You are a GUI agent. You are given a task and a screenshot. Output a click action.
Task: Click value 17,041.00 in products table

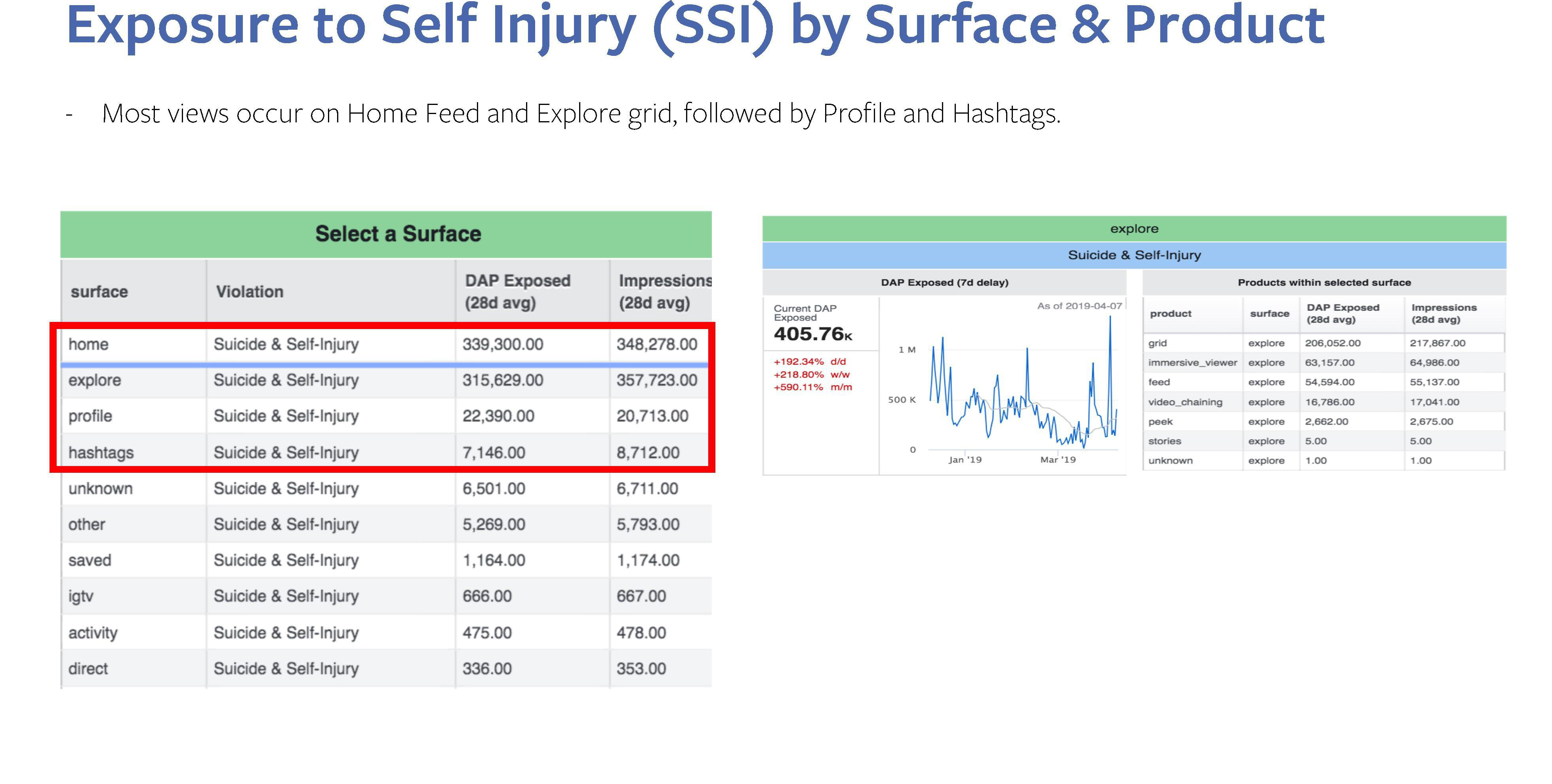[1434, 402]
